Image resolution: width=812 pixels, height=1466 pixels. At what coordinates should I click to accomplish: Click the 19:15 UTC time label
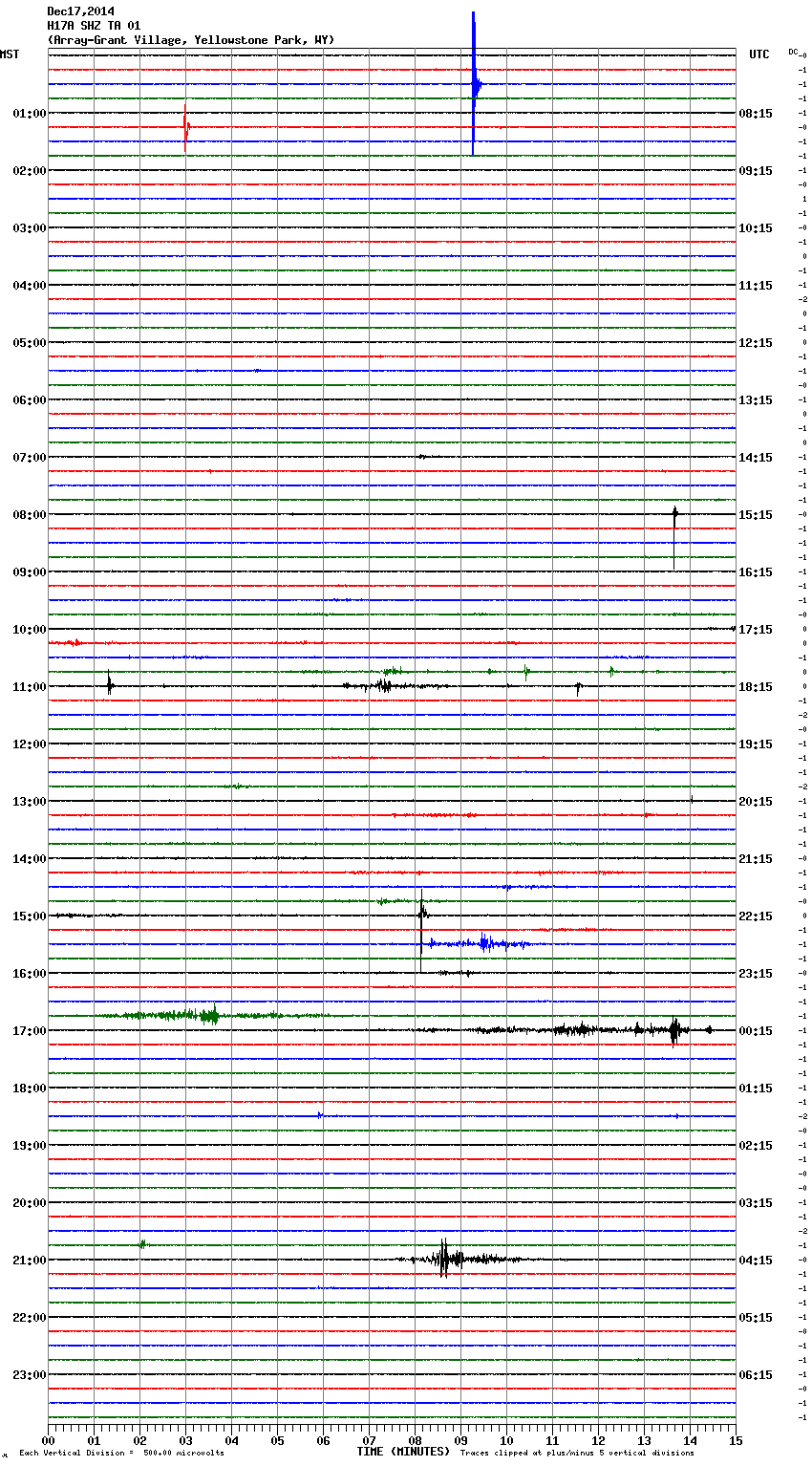(x=756, y=744)
